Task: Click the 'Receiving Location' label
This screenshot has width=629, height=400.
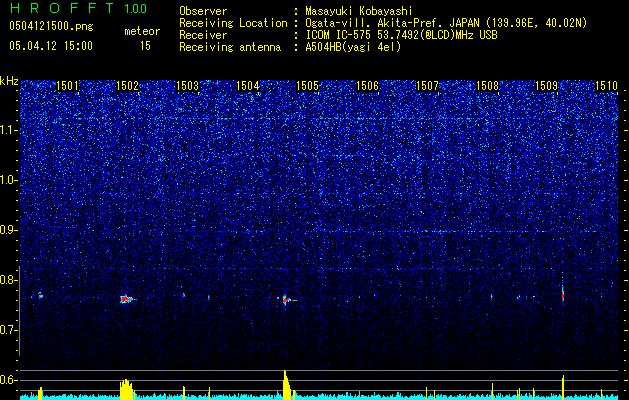Action: 233,23
